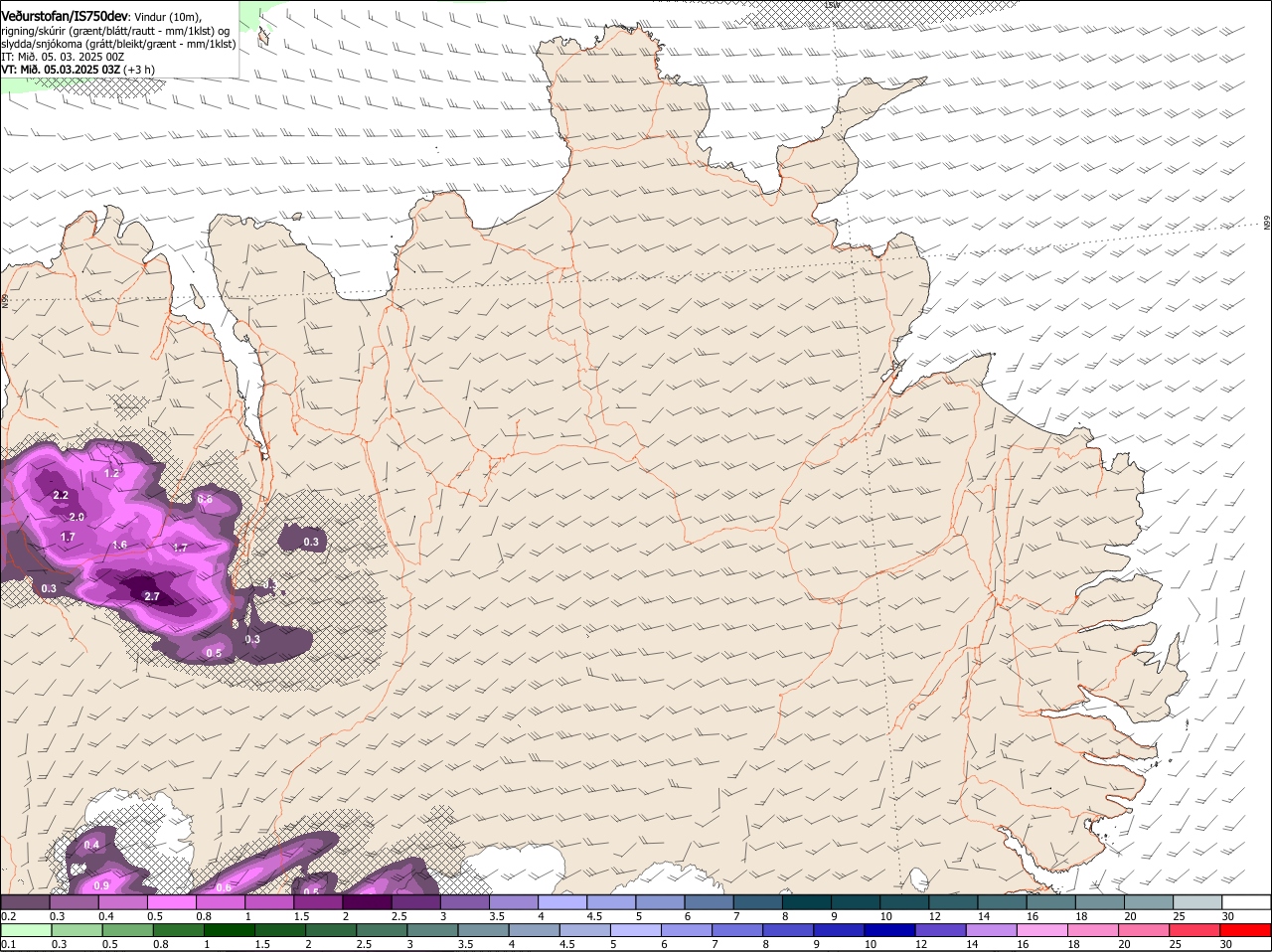The height and width of the screenshot is (952, 1272).
Task: Click the 'slydda/snjókoma' legend description line
Action: tap(117, 44)
